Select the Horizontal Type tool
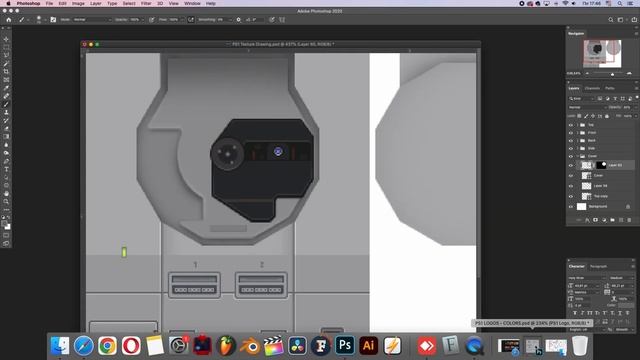The width and height of the screenshot is (640, 360). (6, 169)
